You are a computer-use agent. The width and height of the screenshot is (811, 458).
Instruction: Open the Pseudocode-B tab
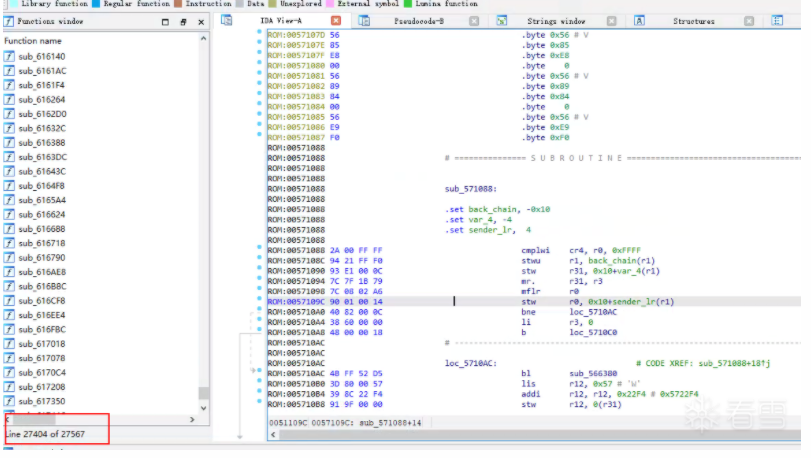pyautogui.click(x=419, y=21)
